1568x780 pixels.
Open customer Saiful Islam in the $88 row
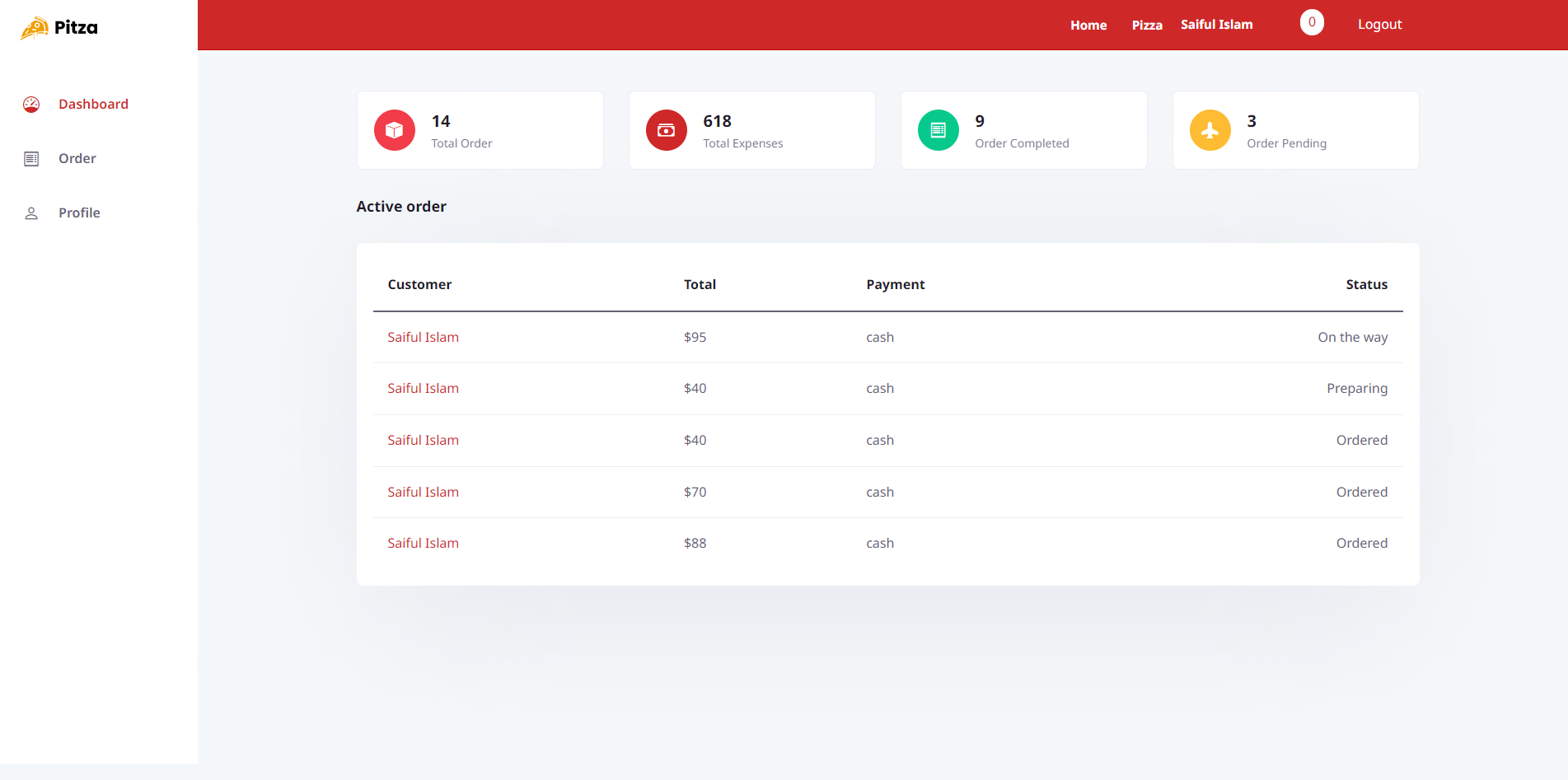pyautogui.click(x=423, y=543)
